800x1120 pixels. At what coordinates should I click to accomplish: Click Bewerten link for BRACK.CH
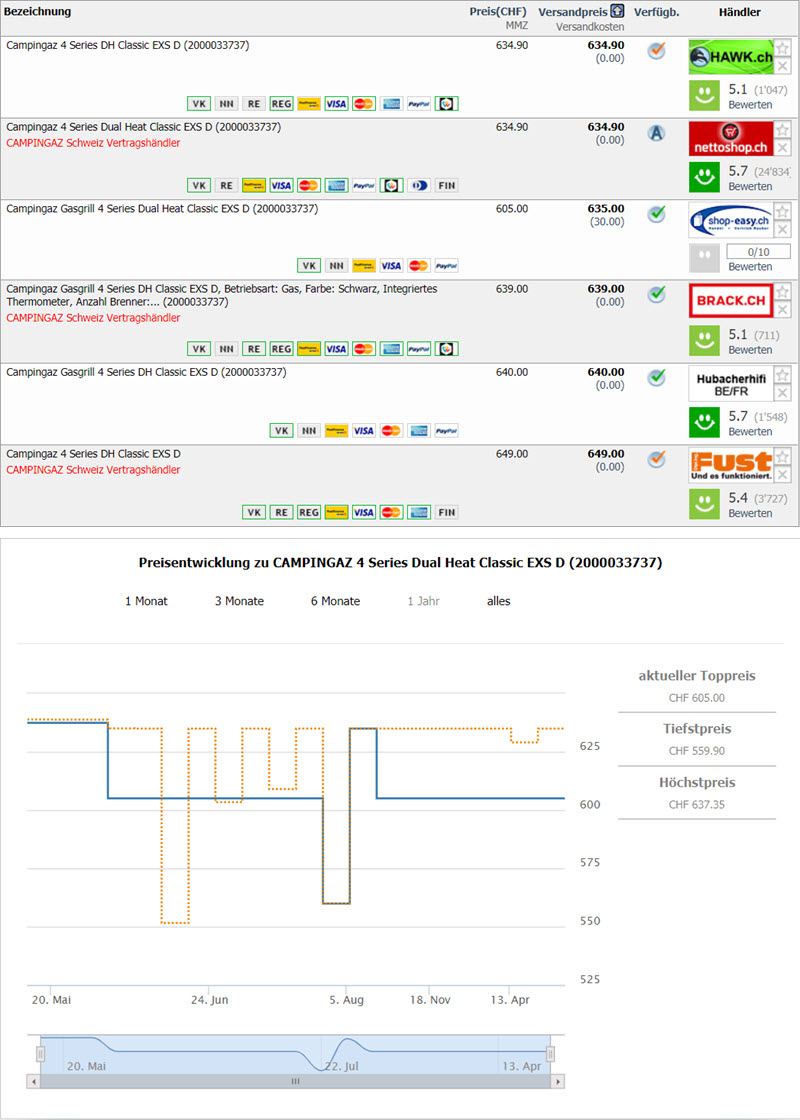[750, 350]
